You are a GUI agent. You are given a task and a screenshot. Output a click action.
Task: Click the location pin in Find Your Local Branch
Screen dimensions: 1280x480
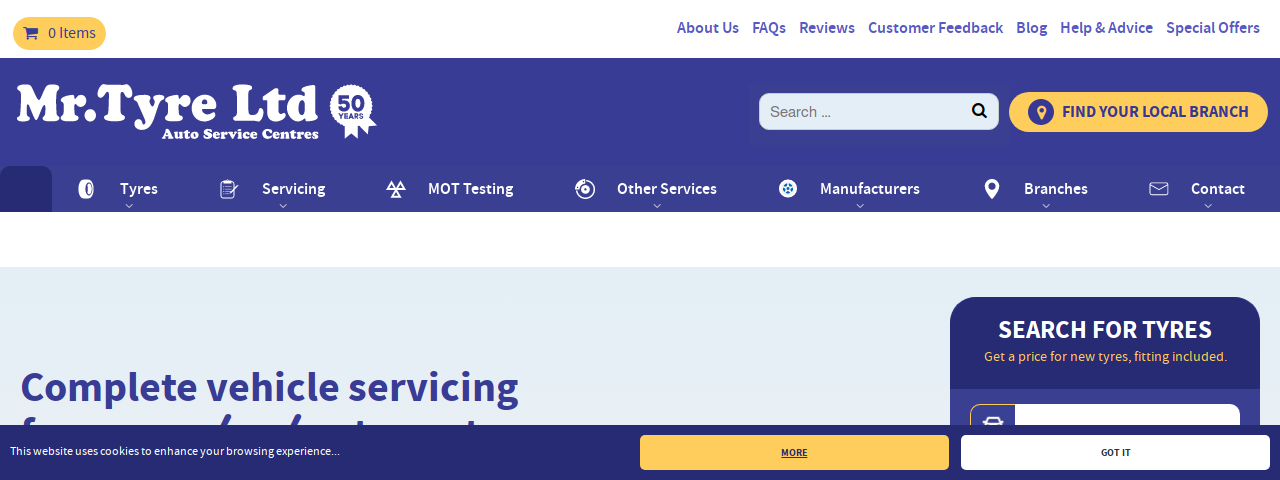click(1041, 112)
